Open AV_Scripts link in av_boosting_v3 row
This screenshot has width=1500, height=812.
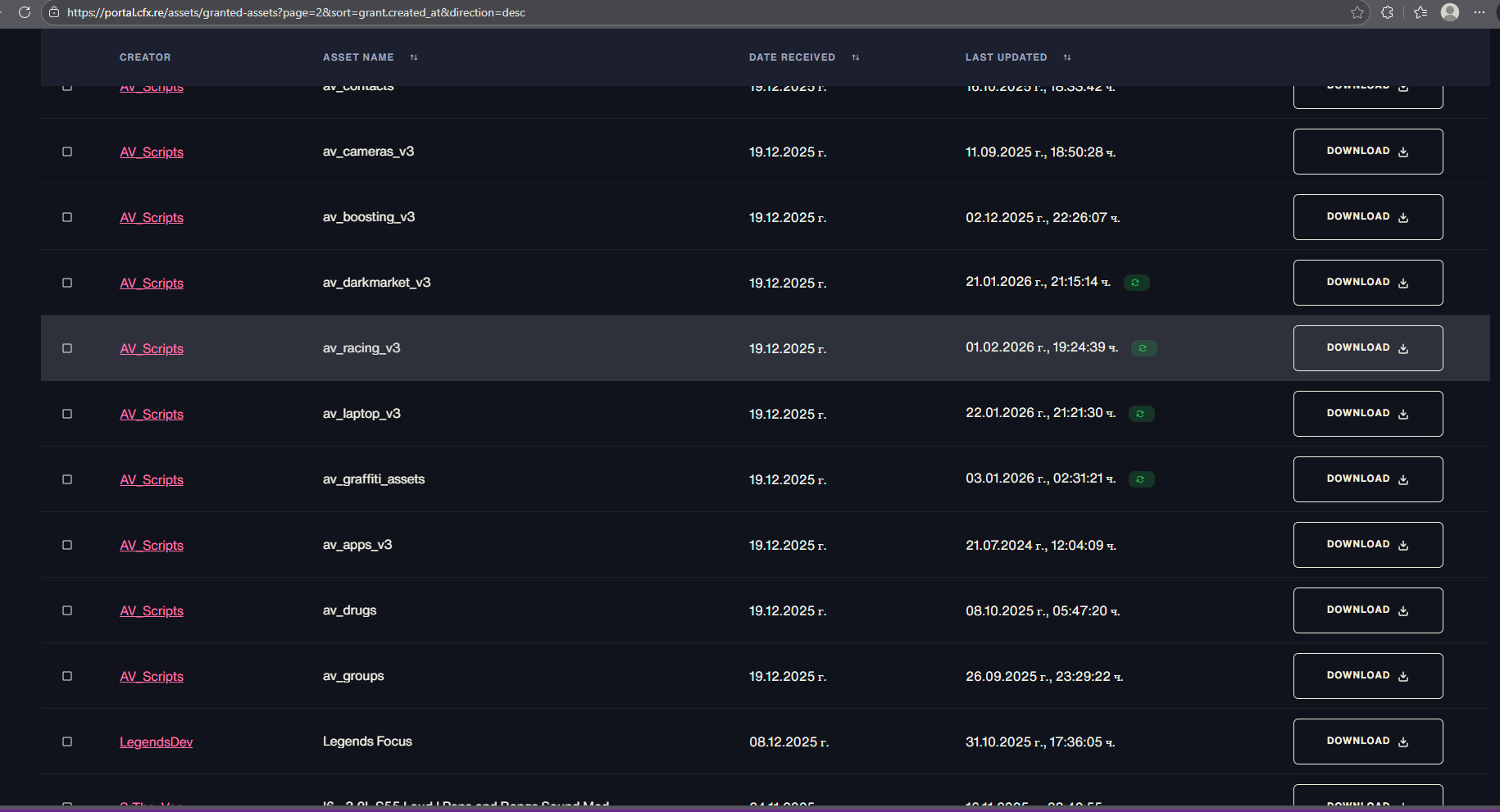(152, 218)
